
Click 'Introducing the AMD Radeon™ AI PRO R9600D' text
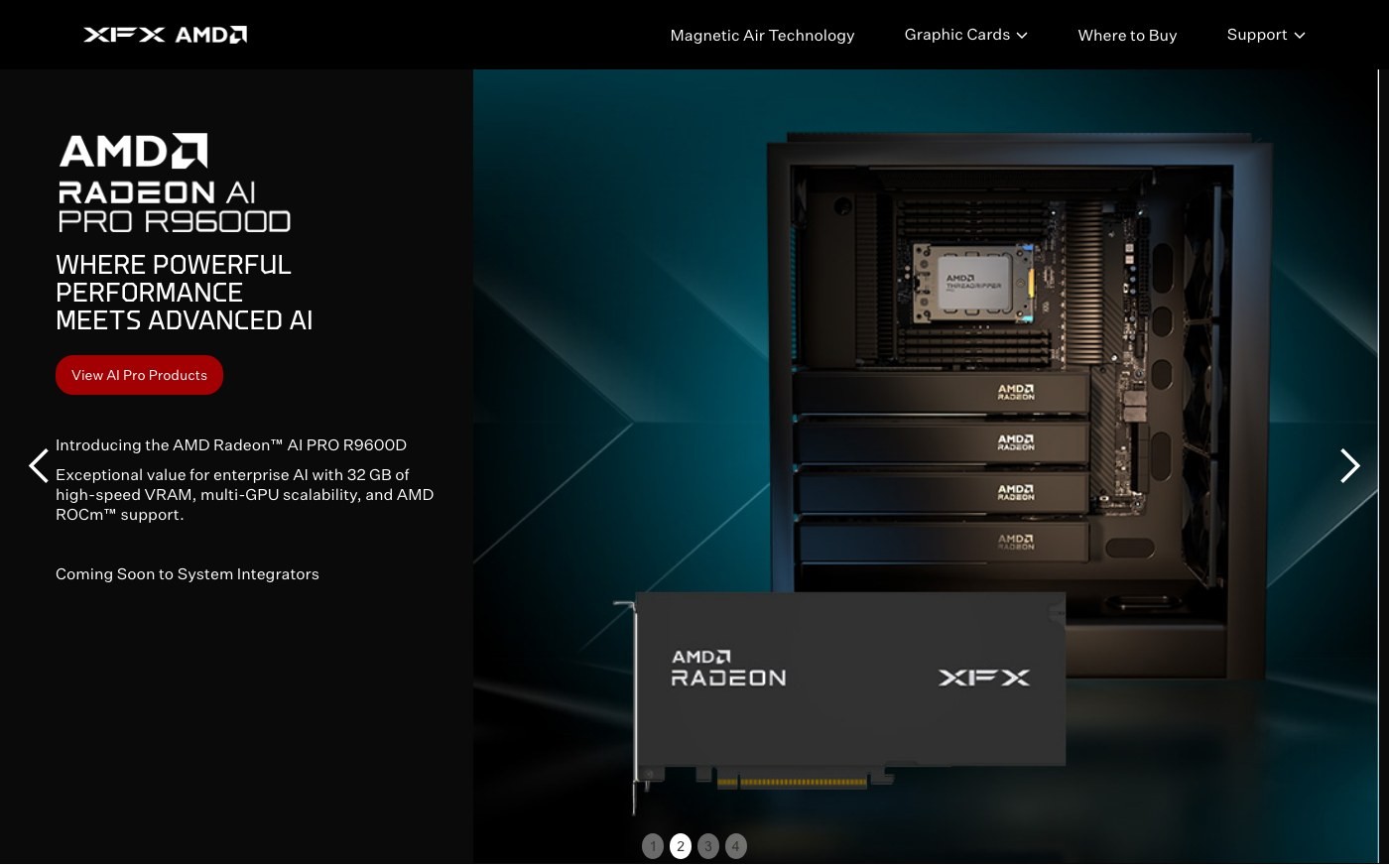231,445
